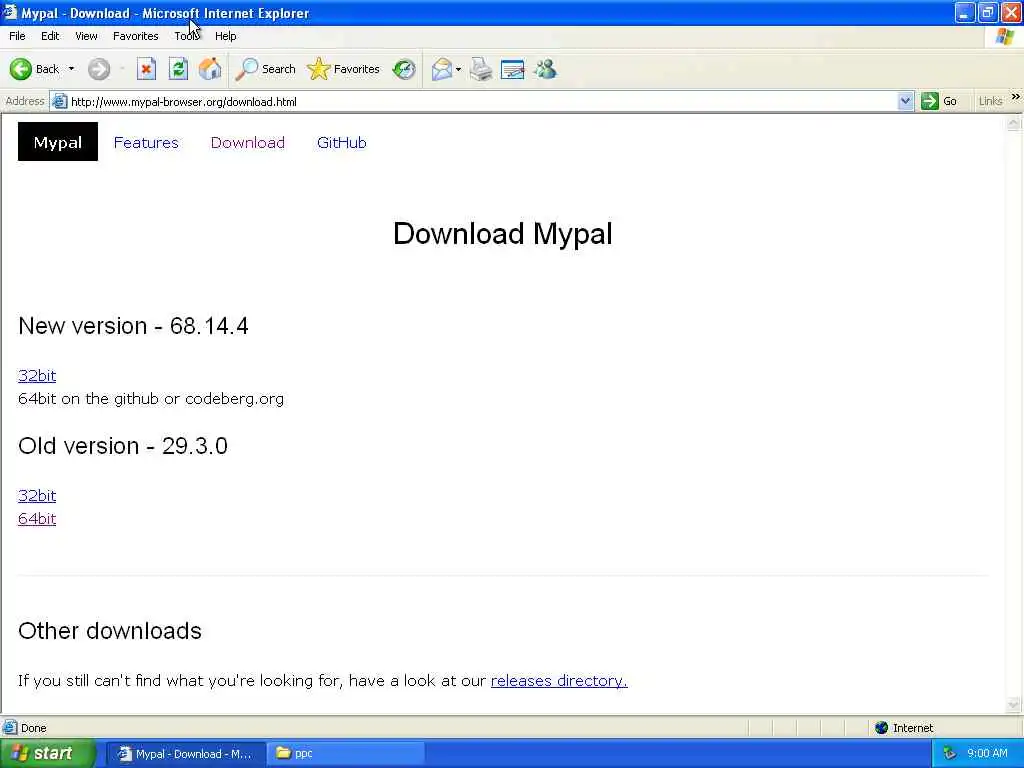Click the system tray icon

pyautogui.click(x=950, y=754)
